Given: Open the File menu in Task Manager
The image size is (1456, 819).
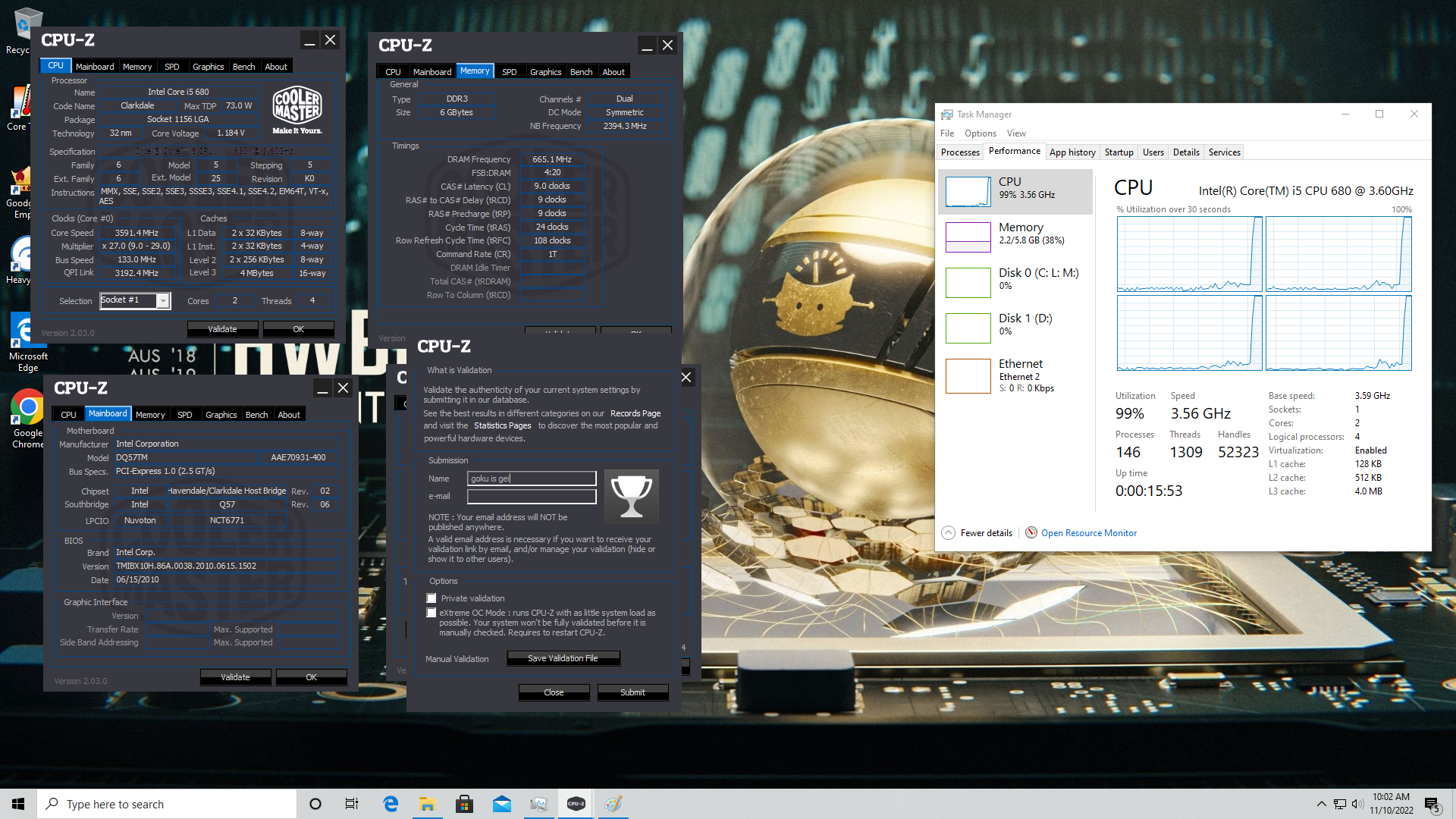Looking at the screenshot, I should tap(947, 133).
